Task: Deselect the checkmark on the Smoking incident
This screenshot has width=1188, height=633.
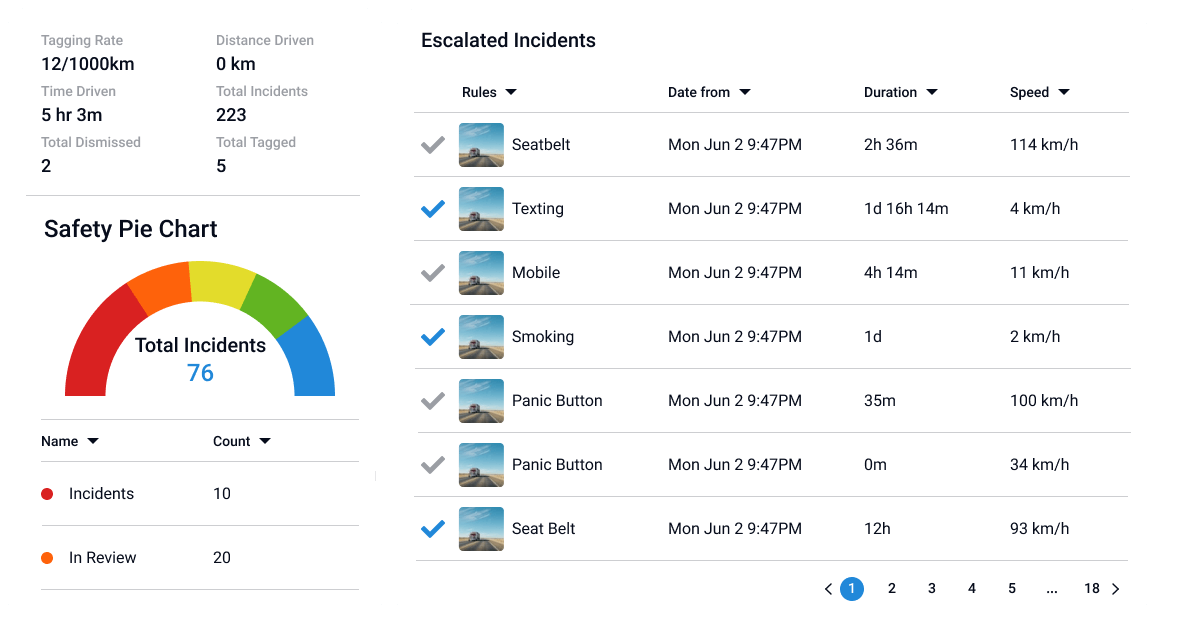Action: tap(432, 336)
